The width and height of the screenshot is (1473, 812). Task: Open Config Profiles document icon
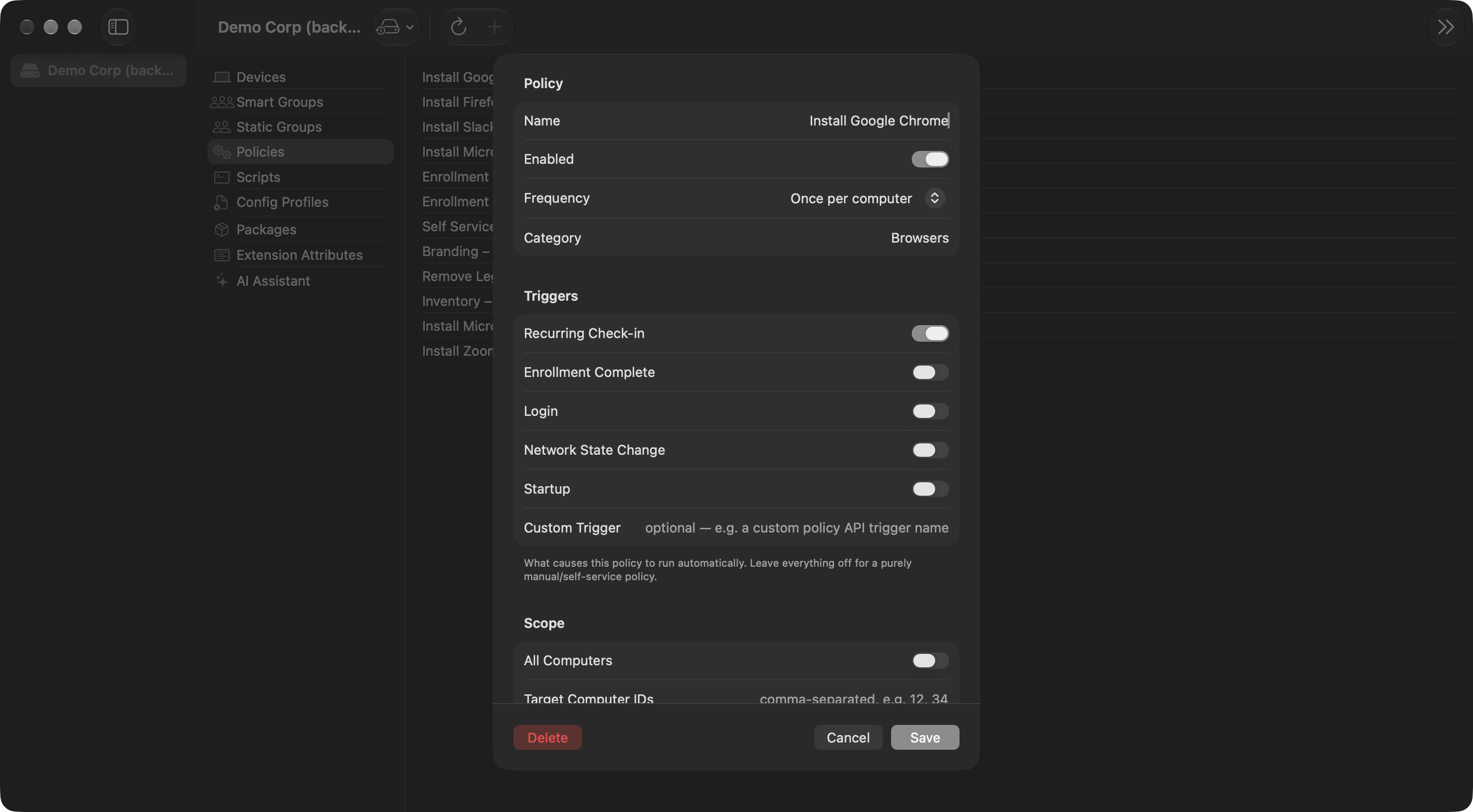[222, 202]
